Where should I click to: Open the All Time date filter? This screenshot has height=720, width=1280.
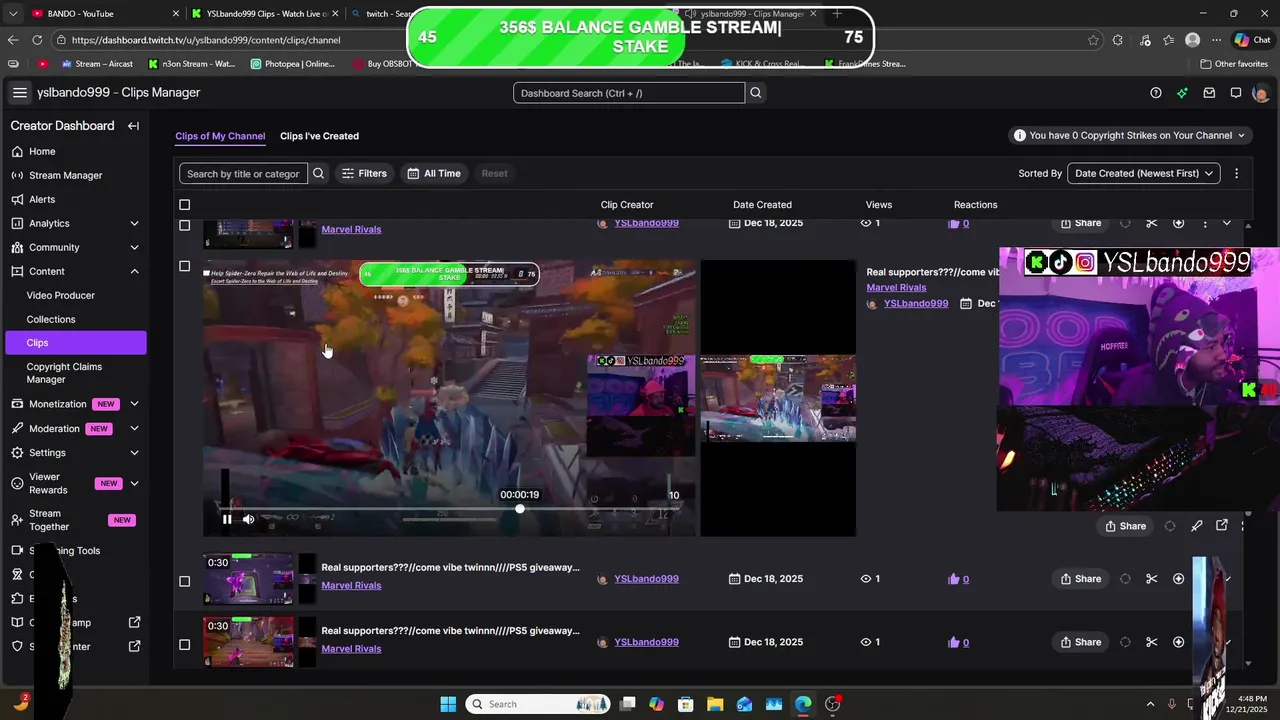434,173
